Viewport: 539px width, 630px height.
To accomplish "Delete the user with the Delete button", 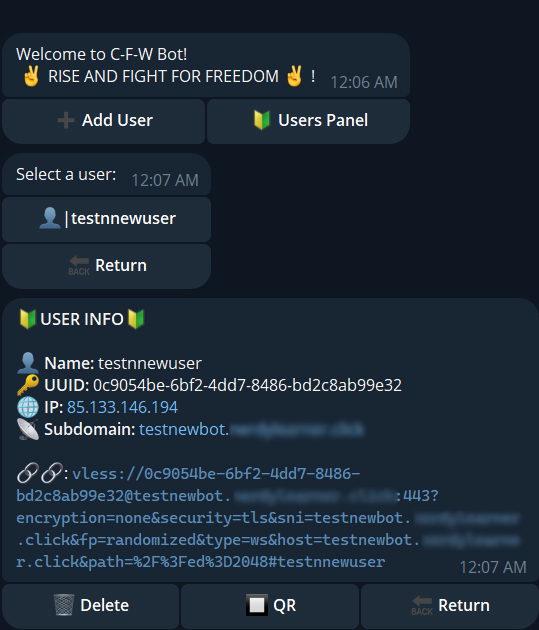I will coord(91,606).
